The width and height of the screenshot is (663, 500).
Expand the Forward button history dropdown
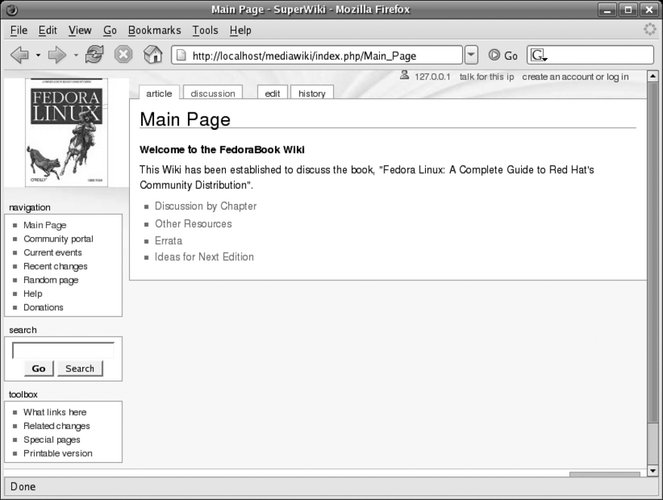point(75,55)
